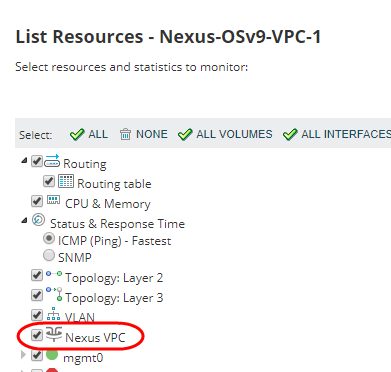Click the Status & Response Time label
The height and width of the screenshot is (372, 391).
[x=117, y=224]
